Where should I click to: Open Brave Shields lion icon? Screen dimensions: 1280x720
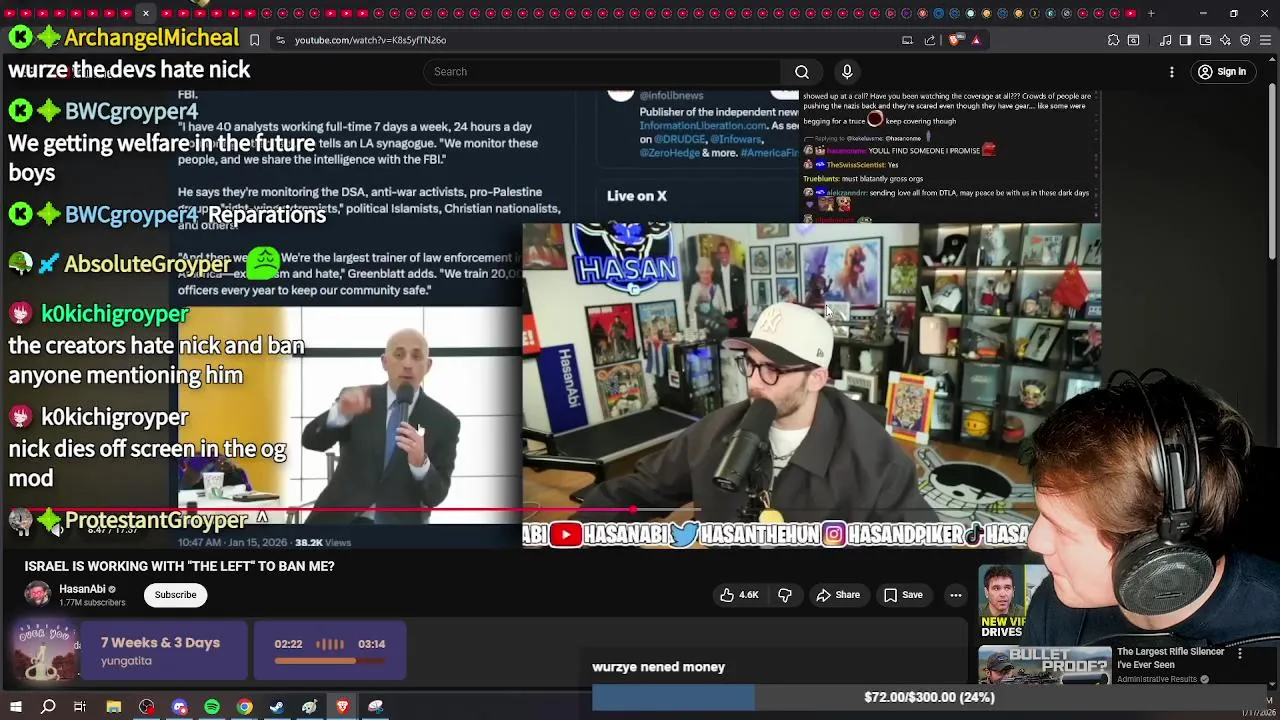point(954,40)
